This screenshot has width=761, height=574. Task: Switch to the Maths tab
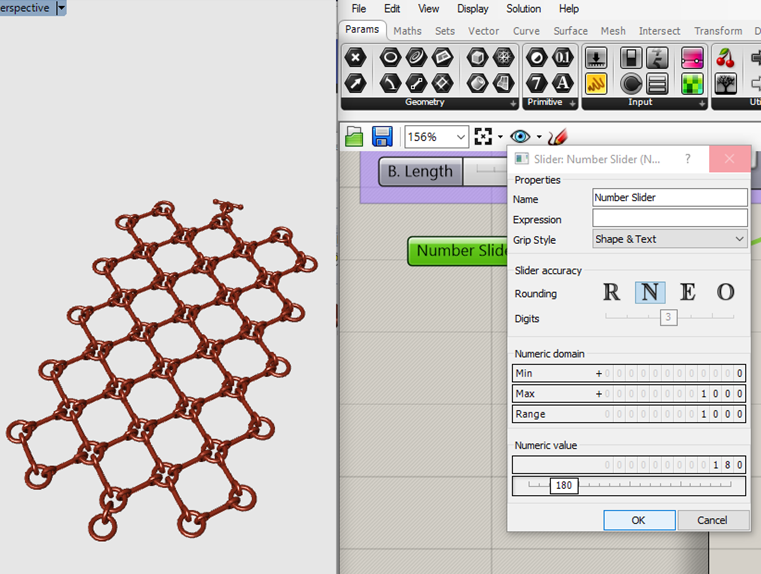tap(407, 31)
